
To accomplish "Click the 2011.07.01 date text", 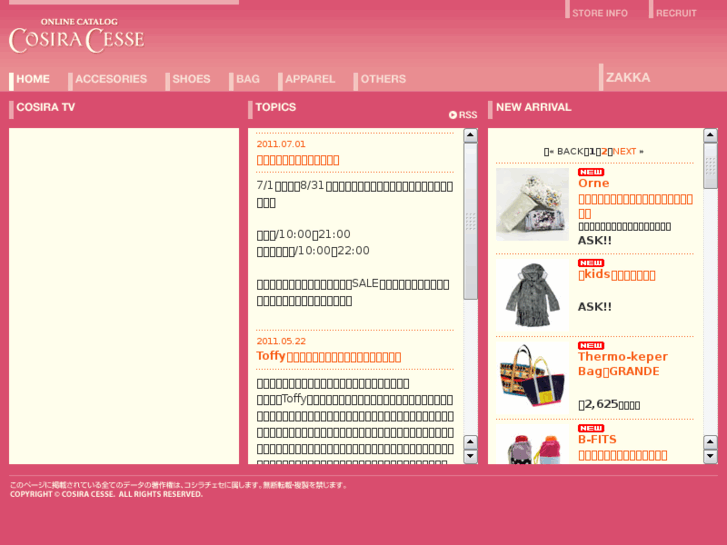I will (x=281, y=144).
